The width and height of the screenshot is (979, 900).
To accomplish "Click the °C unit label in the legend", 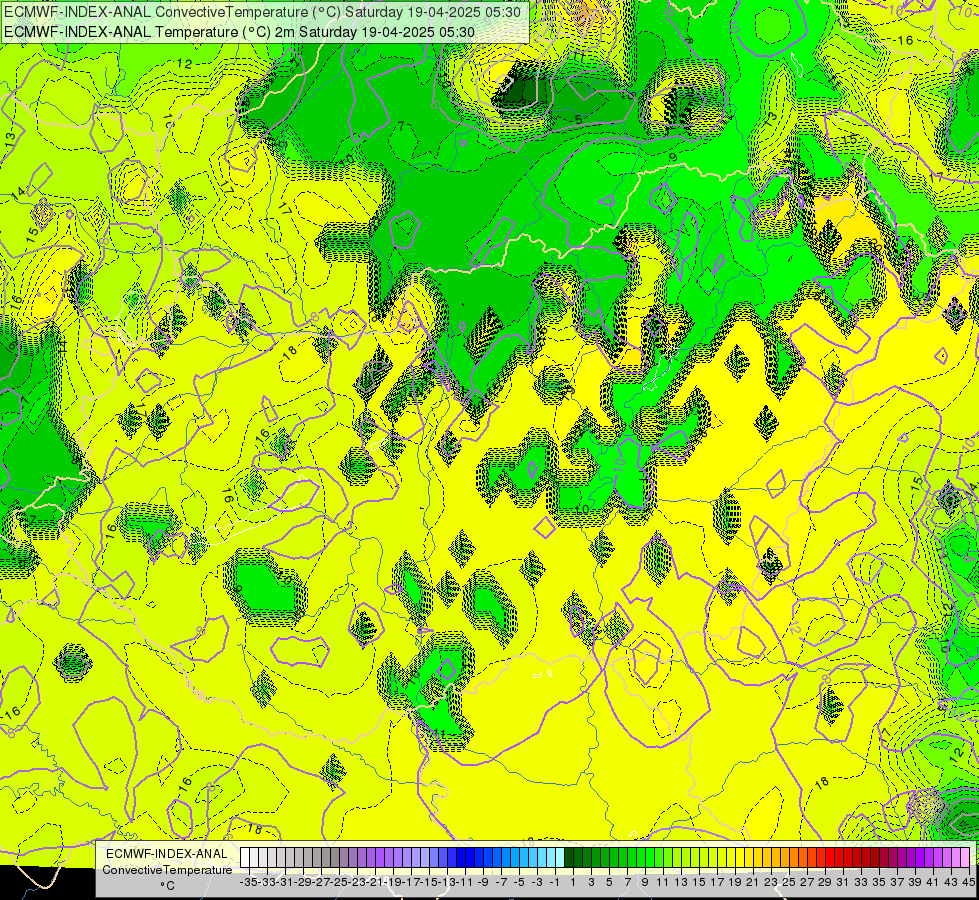I will 167,885.
